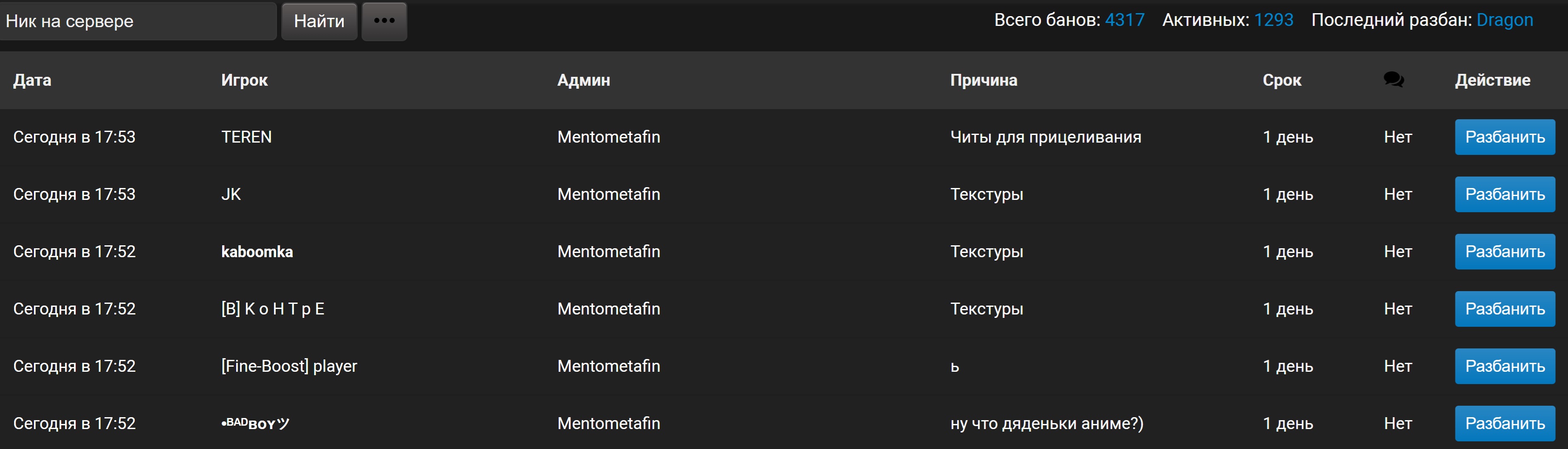Image resolution: width=1568 pixels, height=449 pixels.
Task: Select the TEREN player name
Action: click(246, 137)
